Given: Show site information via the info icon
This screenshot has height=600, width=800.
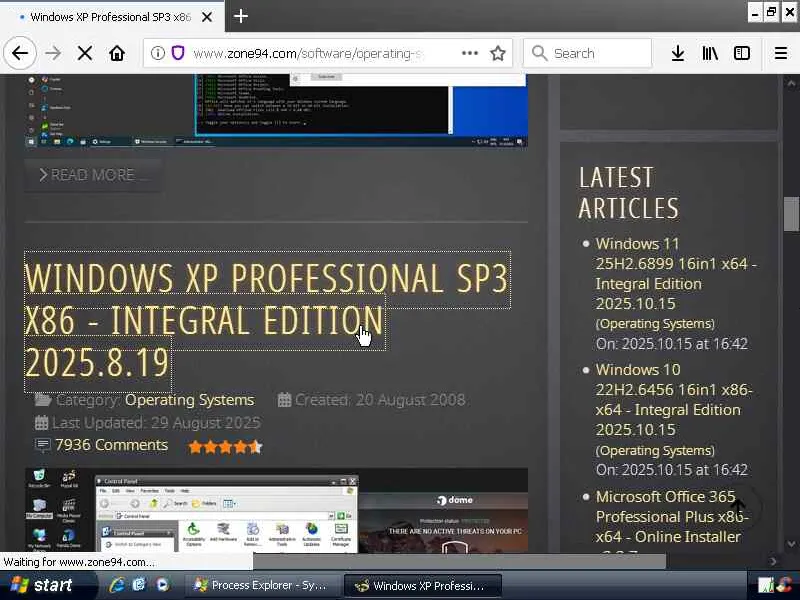Looking at the screenshot, I should [158, 53].
